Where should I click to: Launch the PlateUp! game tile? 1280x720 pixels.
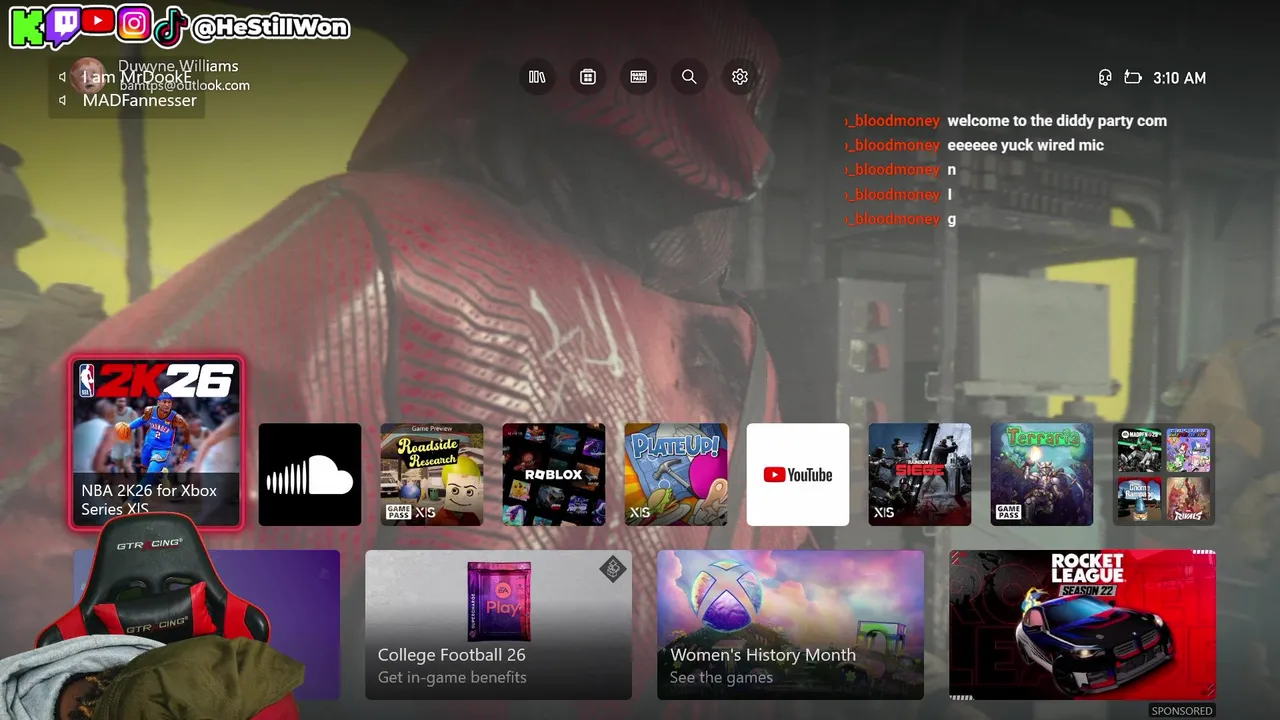pyautogui.click(x=676, y=474)
